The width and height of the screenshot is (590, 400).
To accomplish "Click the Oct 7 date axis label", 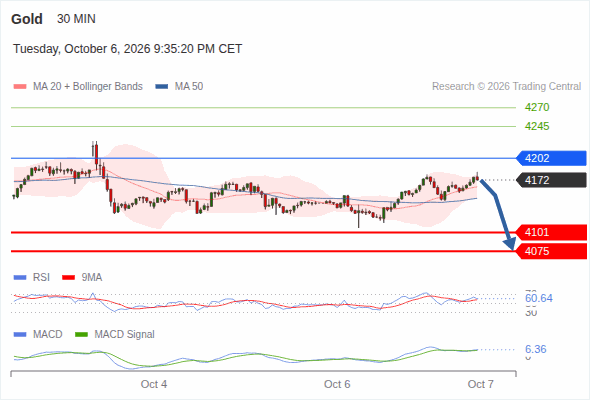I will tap(481, 384).
